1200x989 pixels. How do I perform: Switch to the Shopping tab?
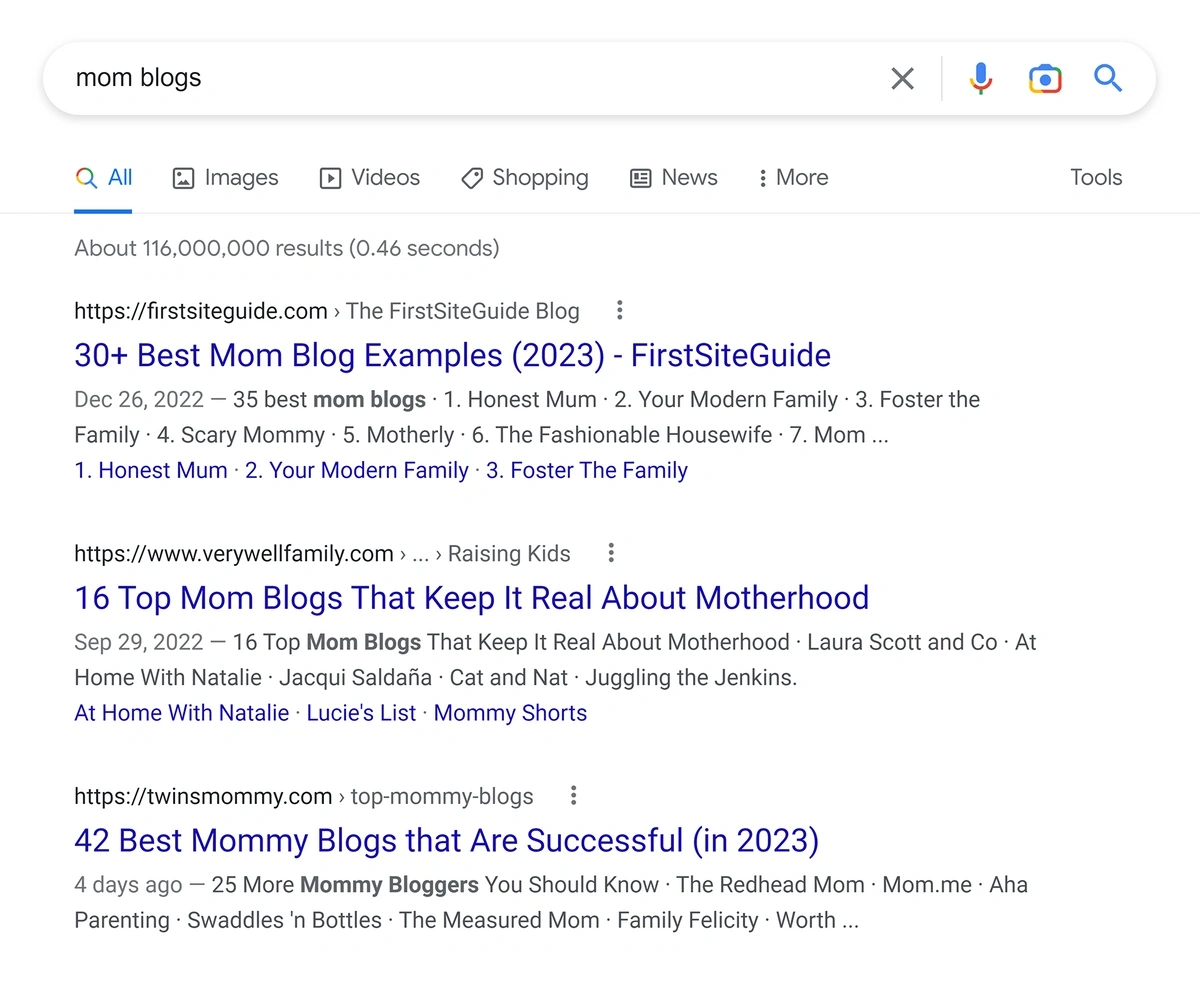[x=524, y=178]
